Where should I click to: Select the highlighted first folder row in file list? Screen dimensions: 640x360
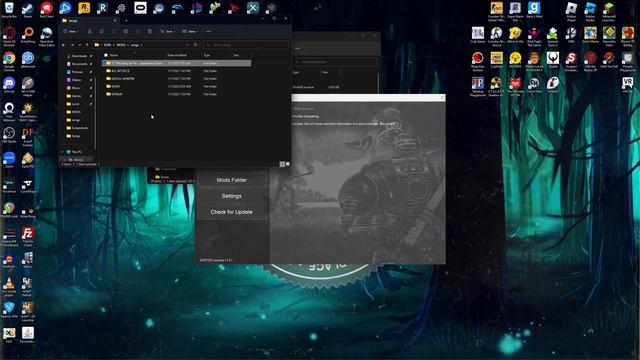tap(176, 63)
